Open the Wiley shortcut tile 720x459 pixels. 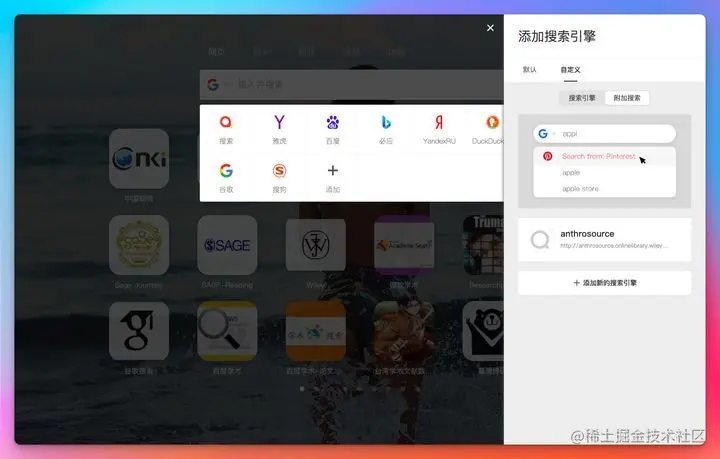315,245
